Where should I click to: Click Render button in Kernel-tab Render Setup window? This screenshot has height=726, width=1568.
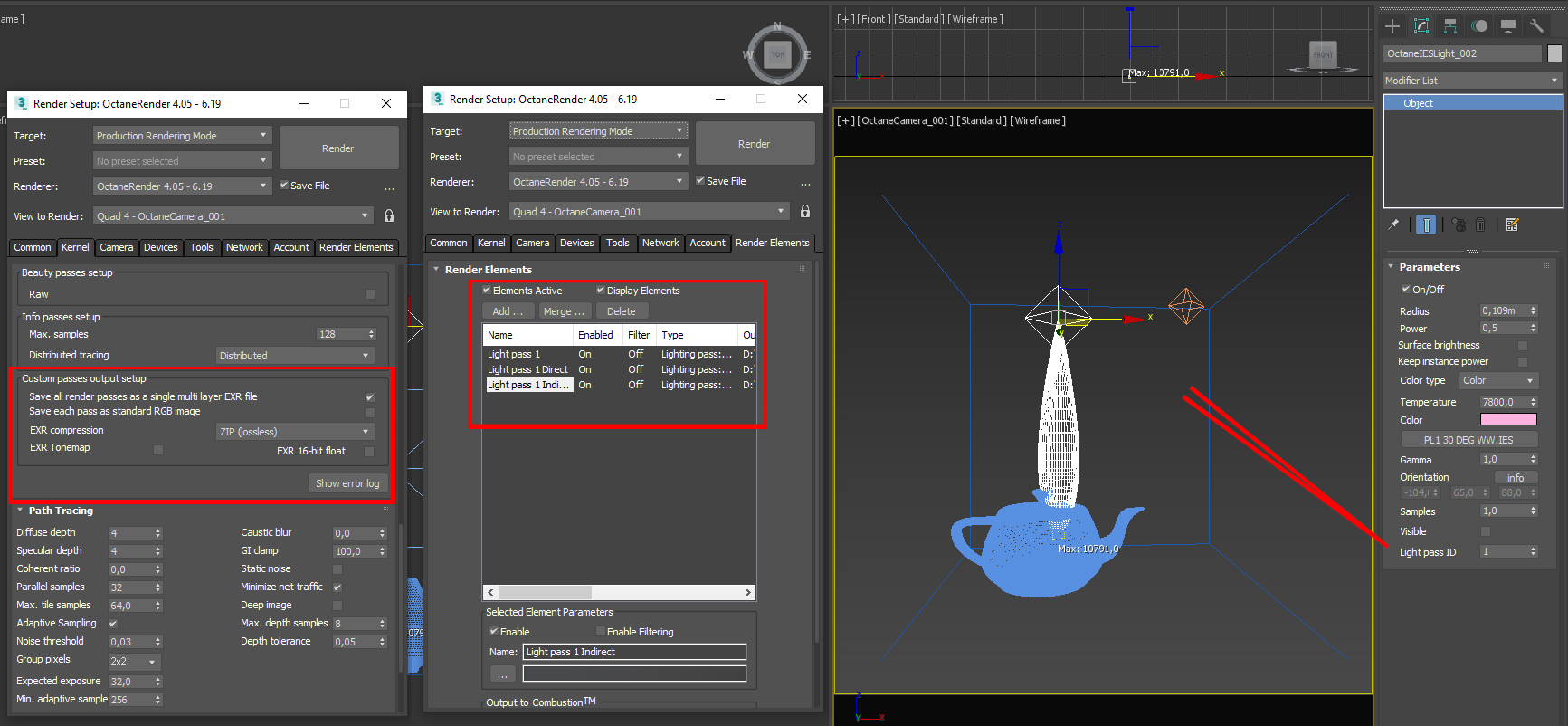point(338,148)
